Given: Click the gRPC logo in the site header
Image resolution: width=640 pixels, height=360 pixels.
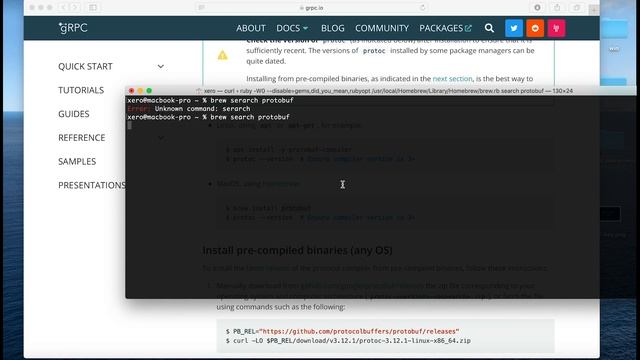Looking at the screenshot, I should [73, 28].
